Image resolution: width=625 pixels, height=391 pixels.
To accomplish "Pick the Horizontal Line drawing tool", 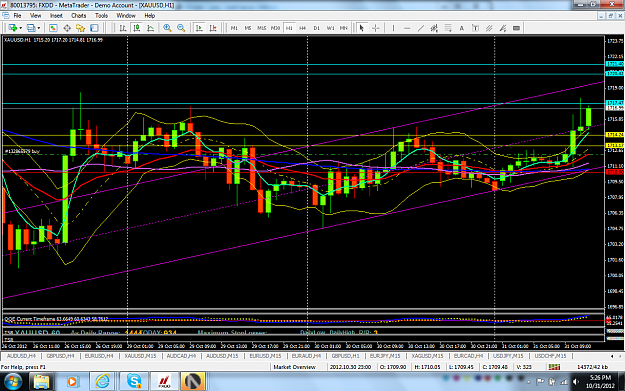I will click(x=407, y=28).
